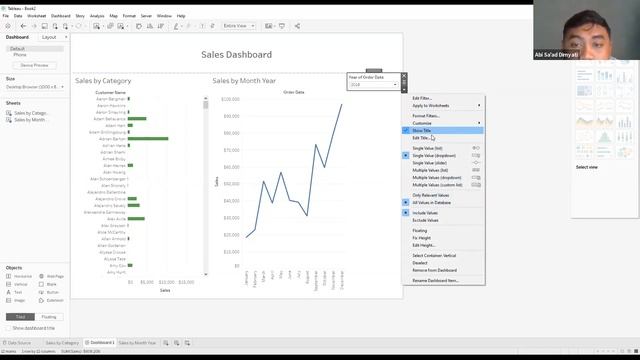Image resolution: width=640 pixels, height=360 pixels.
Task: Select the Image object
Action: [16, 300]
